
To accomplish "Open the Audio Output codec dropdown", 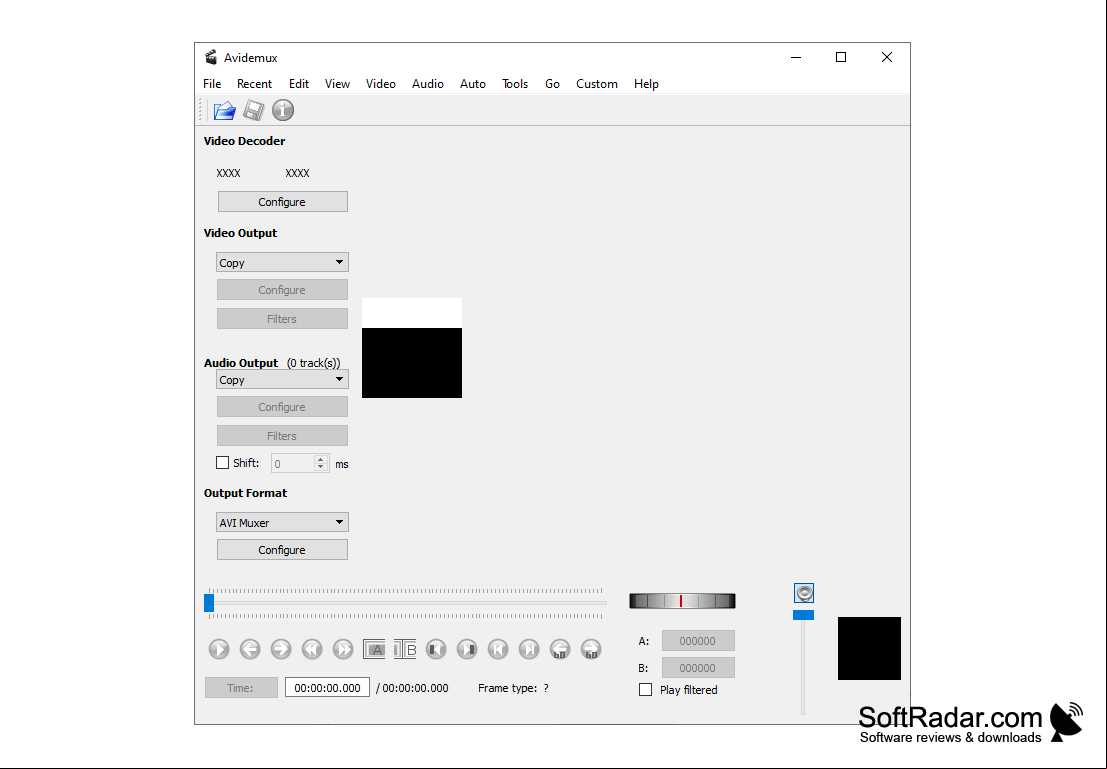I will (282, 379).
